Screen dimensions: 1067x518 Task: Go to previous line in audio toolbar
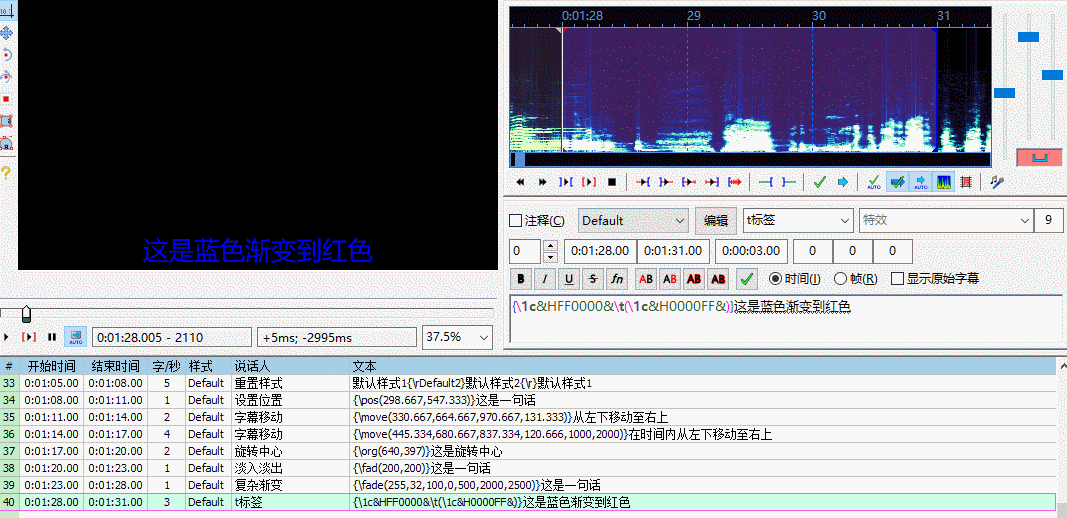pos(521,182)
